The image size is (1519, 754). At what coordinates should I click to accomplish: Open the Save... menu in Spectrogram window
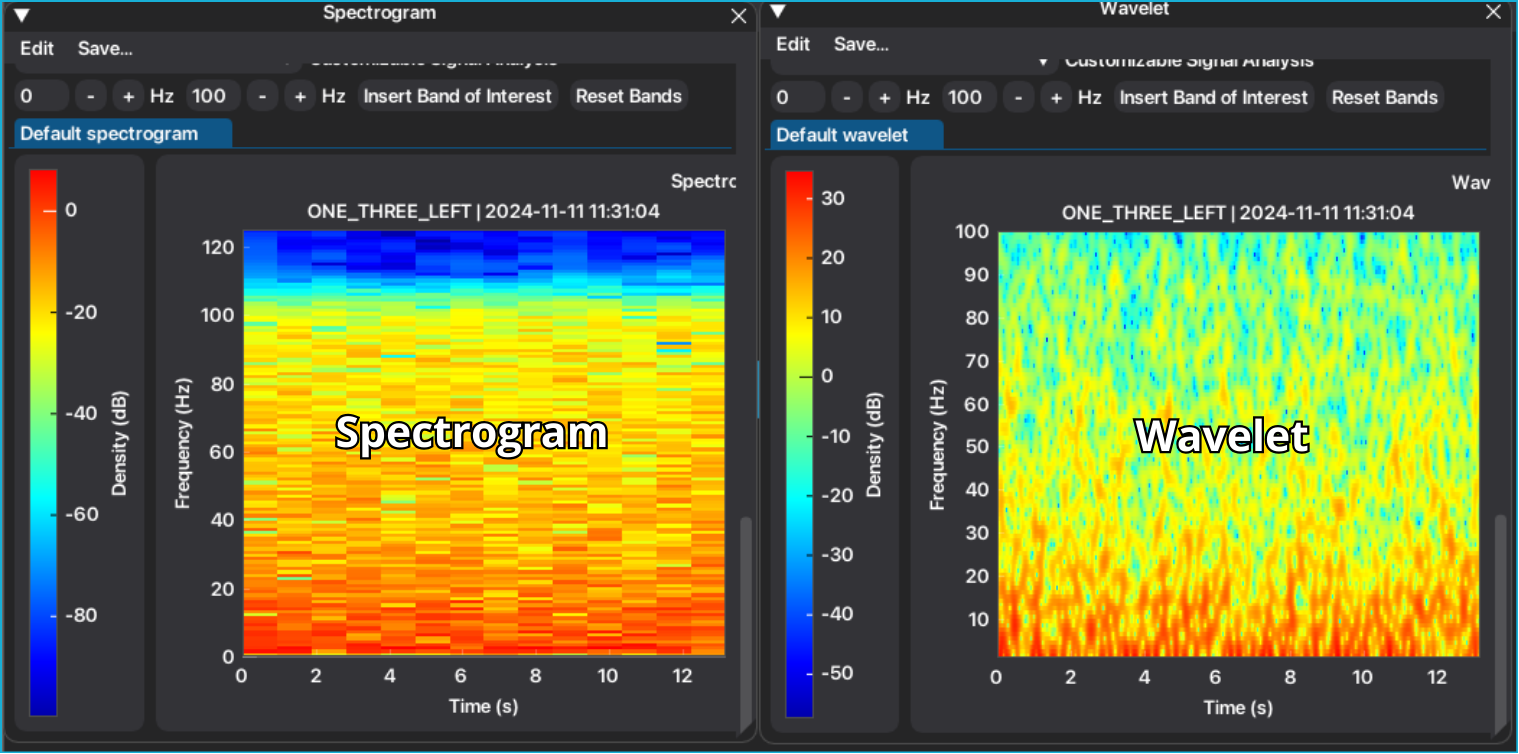105,48
